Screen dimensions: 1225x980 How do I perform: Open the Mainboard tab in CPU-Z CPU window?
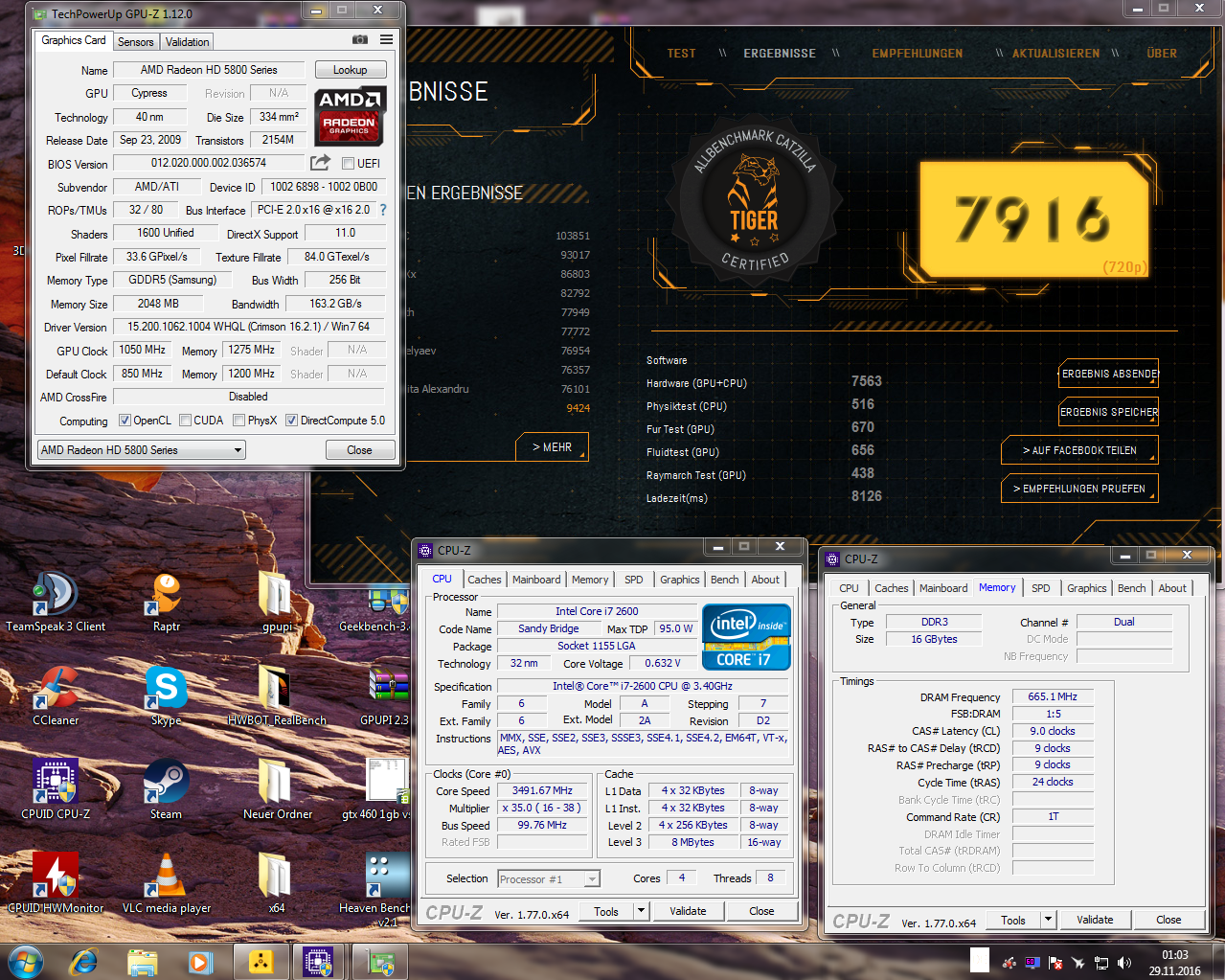click(x=536, y=580)
